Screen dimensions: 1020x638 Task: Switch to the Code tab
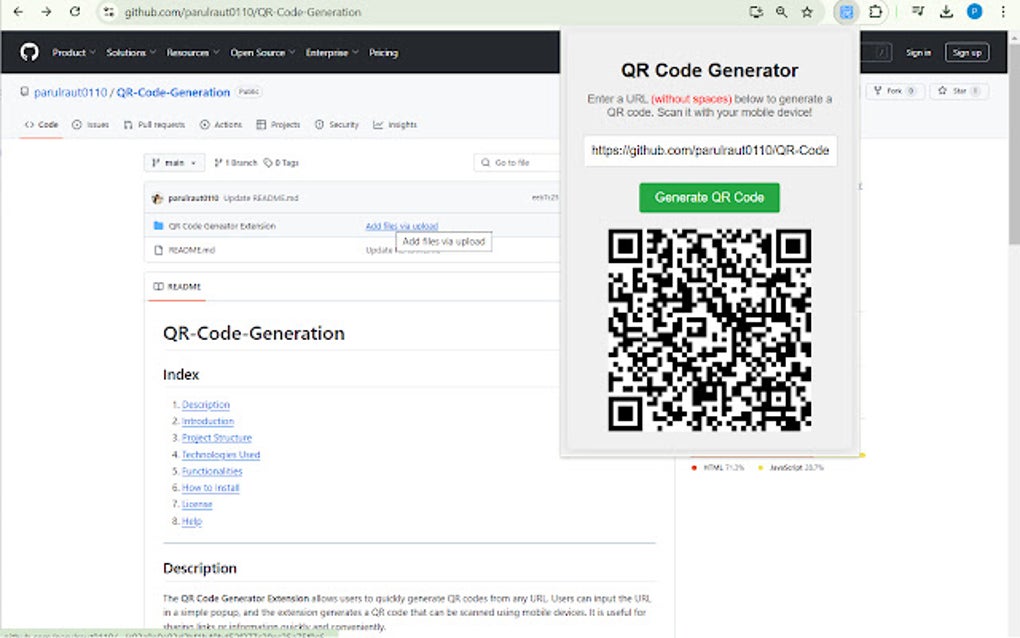pyautogui.click(x=41, y=124)
